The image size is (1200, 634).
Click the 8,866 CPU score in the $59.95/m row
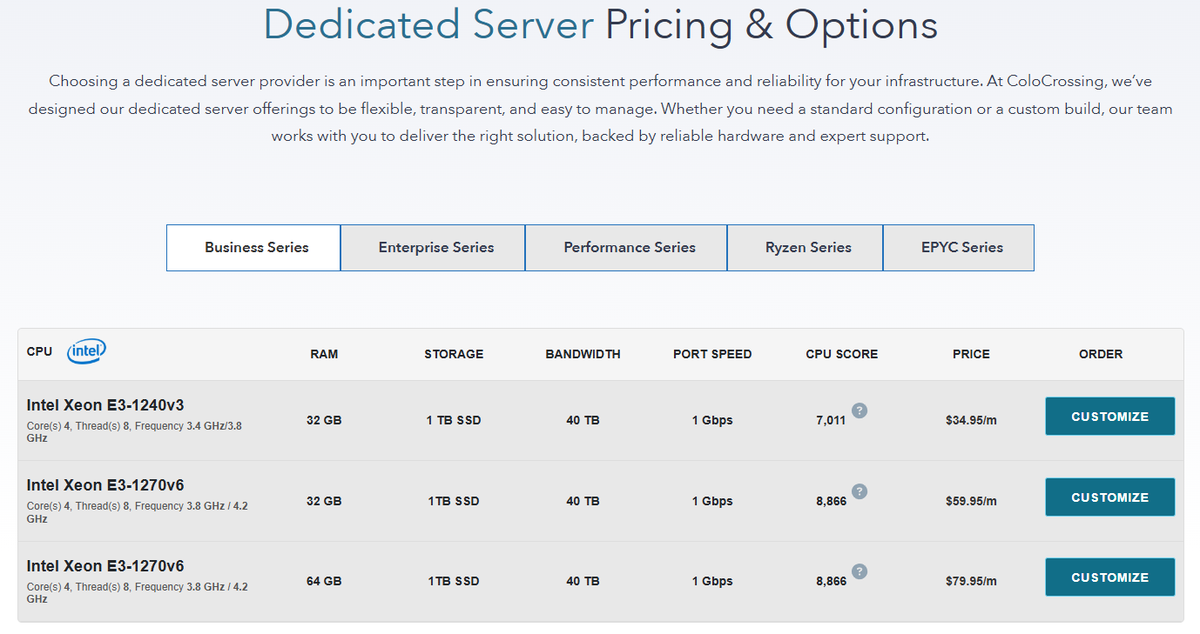[x=831, y=501]
